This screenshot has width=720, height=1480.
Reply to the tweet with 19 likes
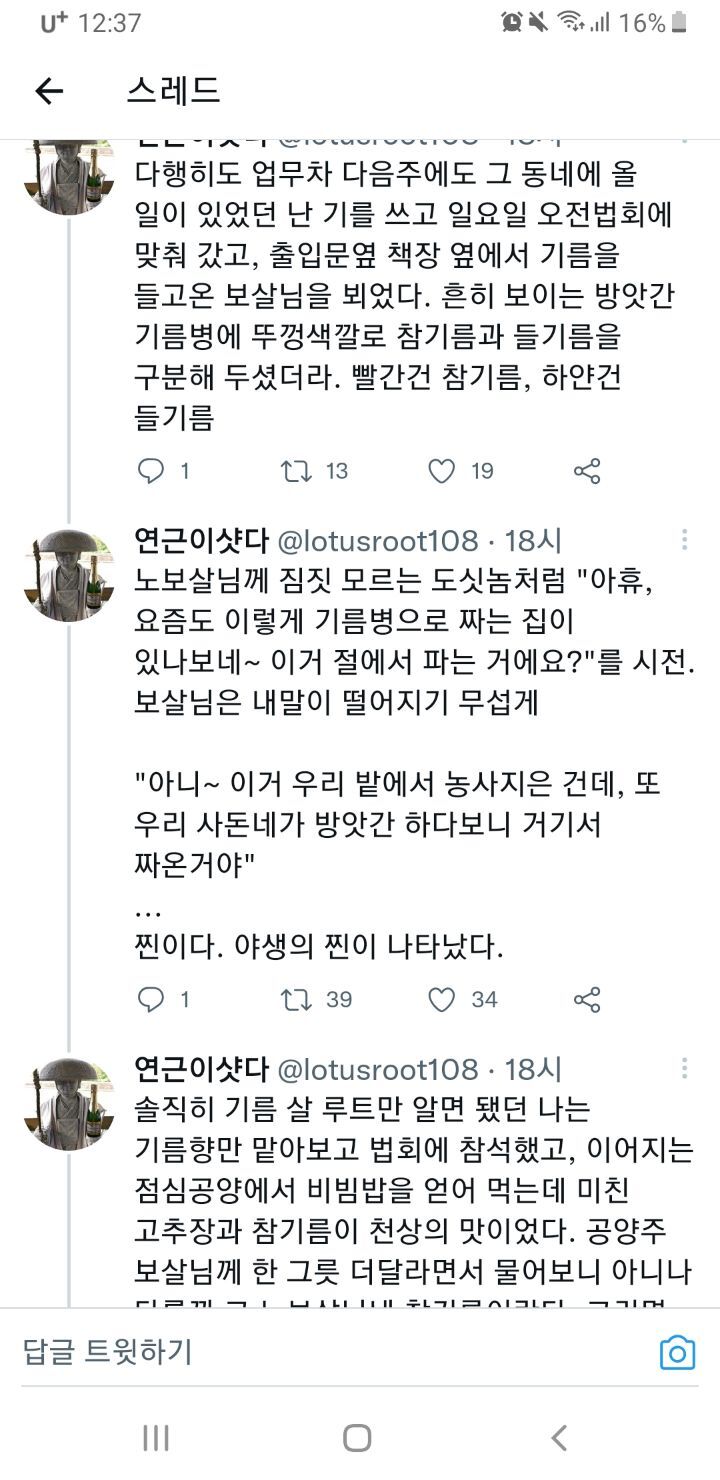[x=150, y=471]
